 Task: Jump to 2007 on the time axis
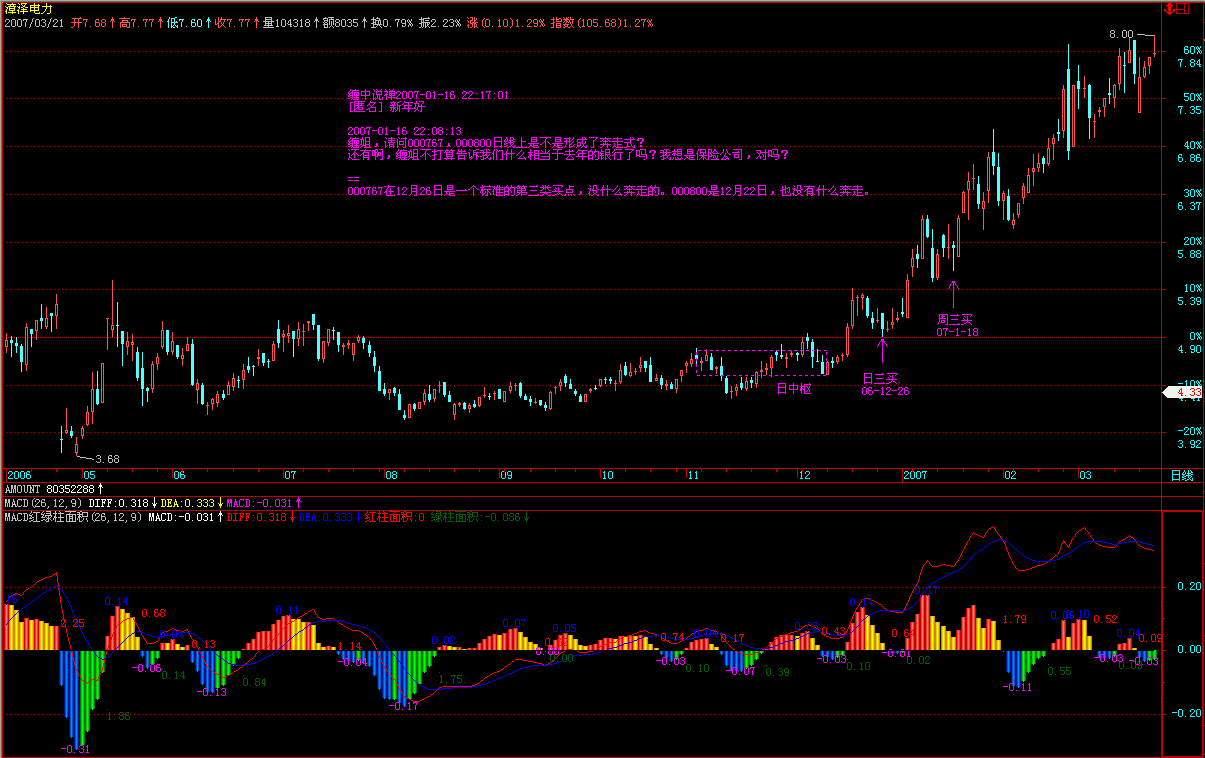click(x=916, y=475)
